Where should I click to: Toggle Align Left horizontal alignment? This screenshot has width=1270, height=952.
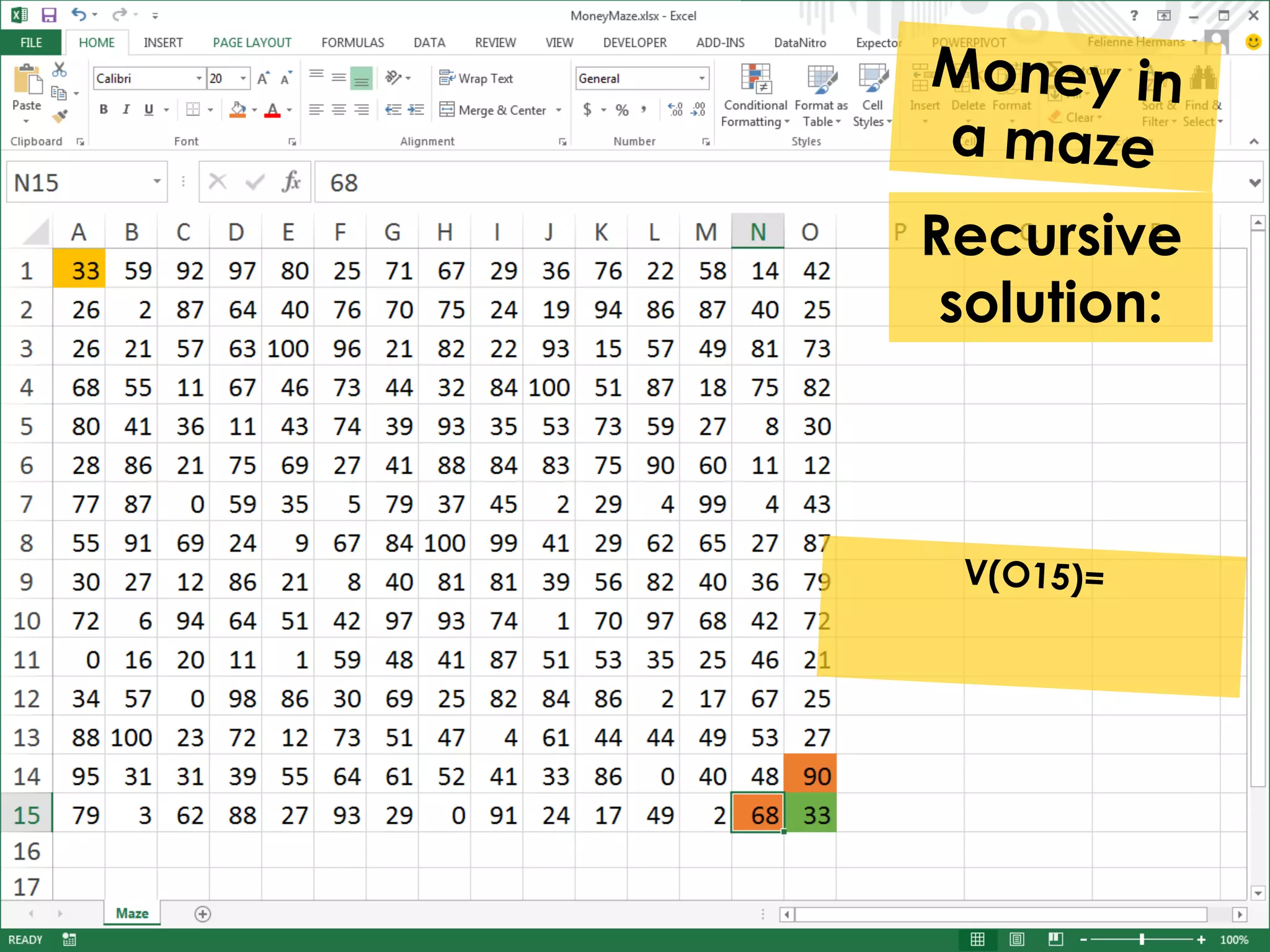point(316,110)
